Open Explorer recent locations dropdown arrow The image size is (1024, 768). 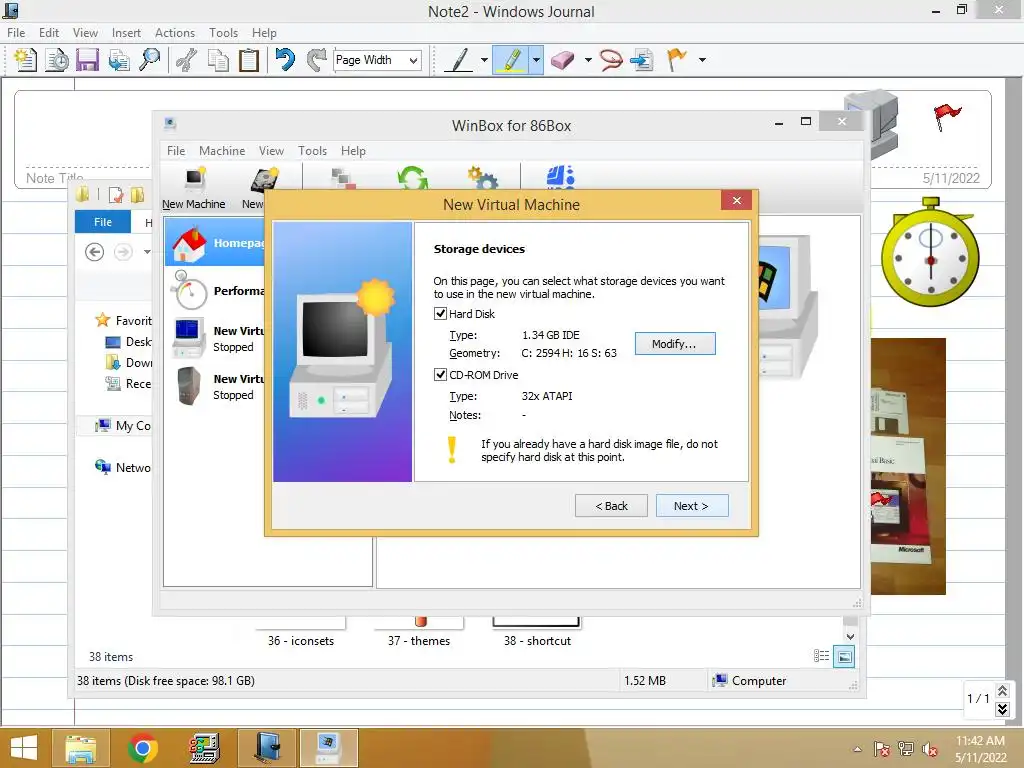[x=147, y=252]
